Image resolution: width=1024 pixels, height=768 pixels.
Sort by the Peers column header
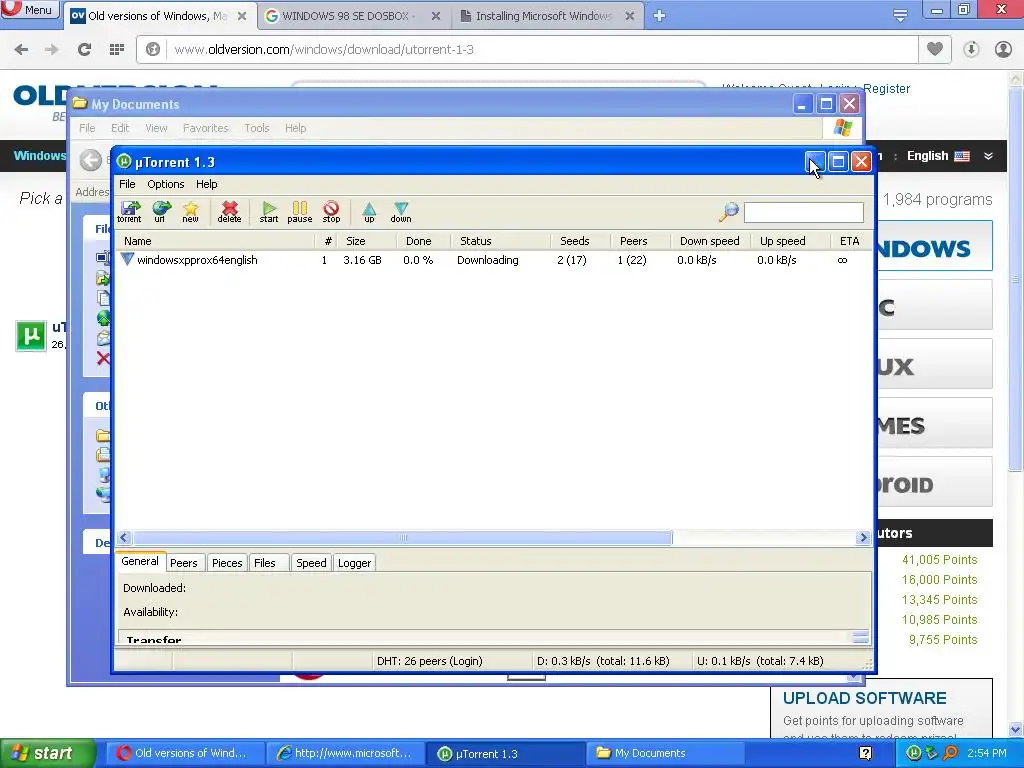pos(640,241)
